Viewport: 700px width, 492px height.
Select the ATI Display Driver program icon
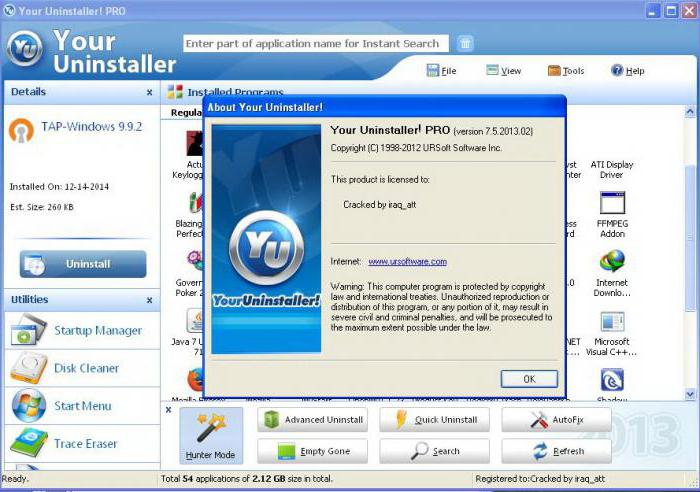click(x=612, y=169)
